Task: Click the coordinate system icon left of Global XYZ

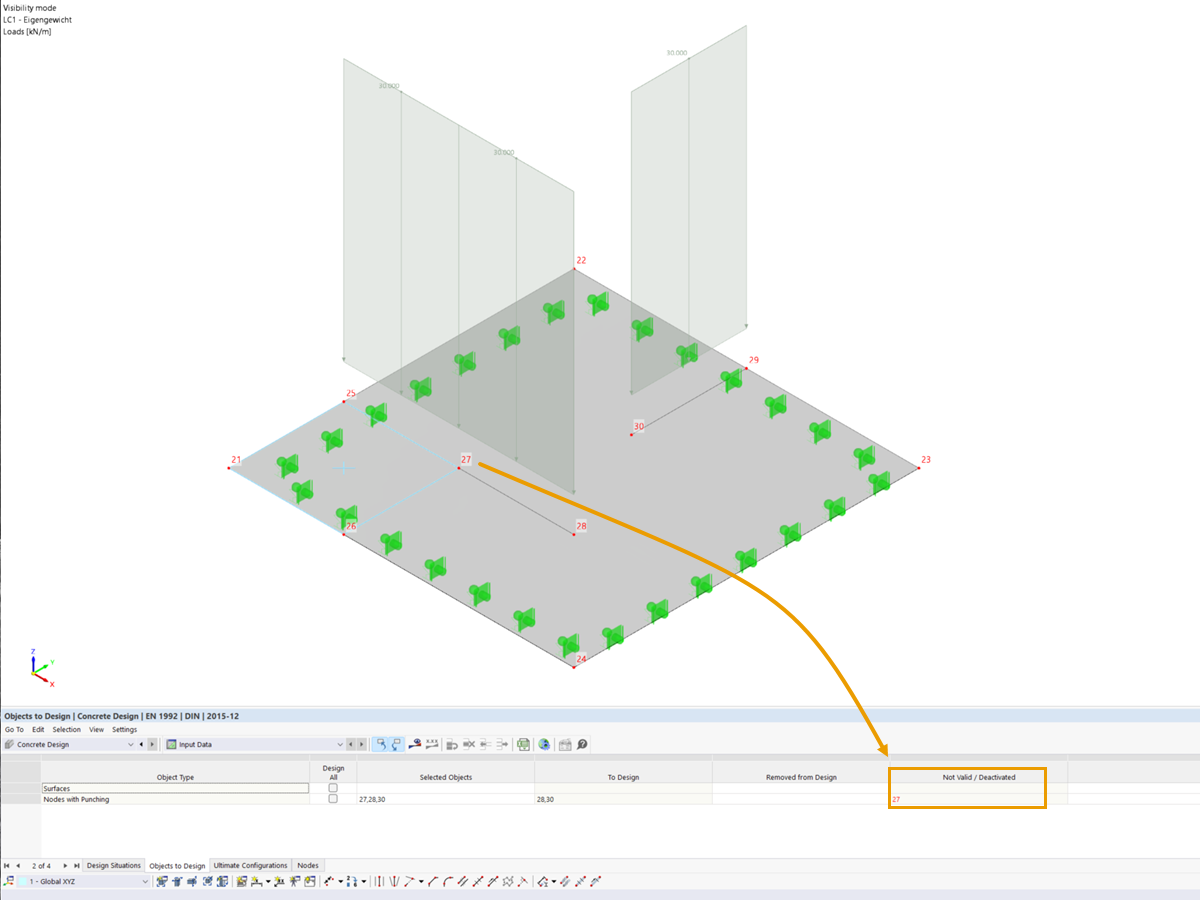Action: tap(8, 881)
